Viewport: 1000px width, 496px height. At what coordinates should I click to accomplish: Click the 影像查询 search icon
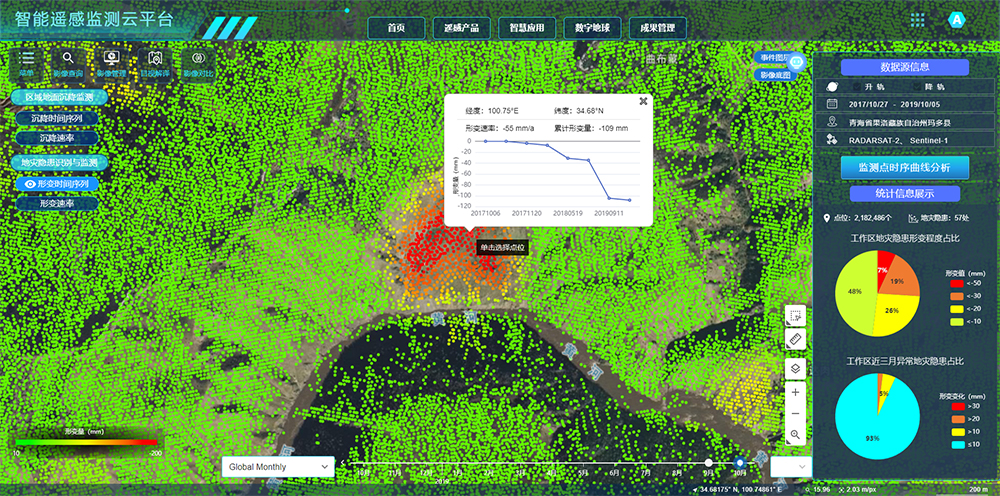click(68, 60)
